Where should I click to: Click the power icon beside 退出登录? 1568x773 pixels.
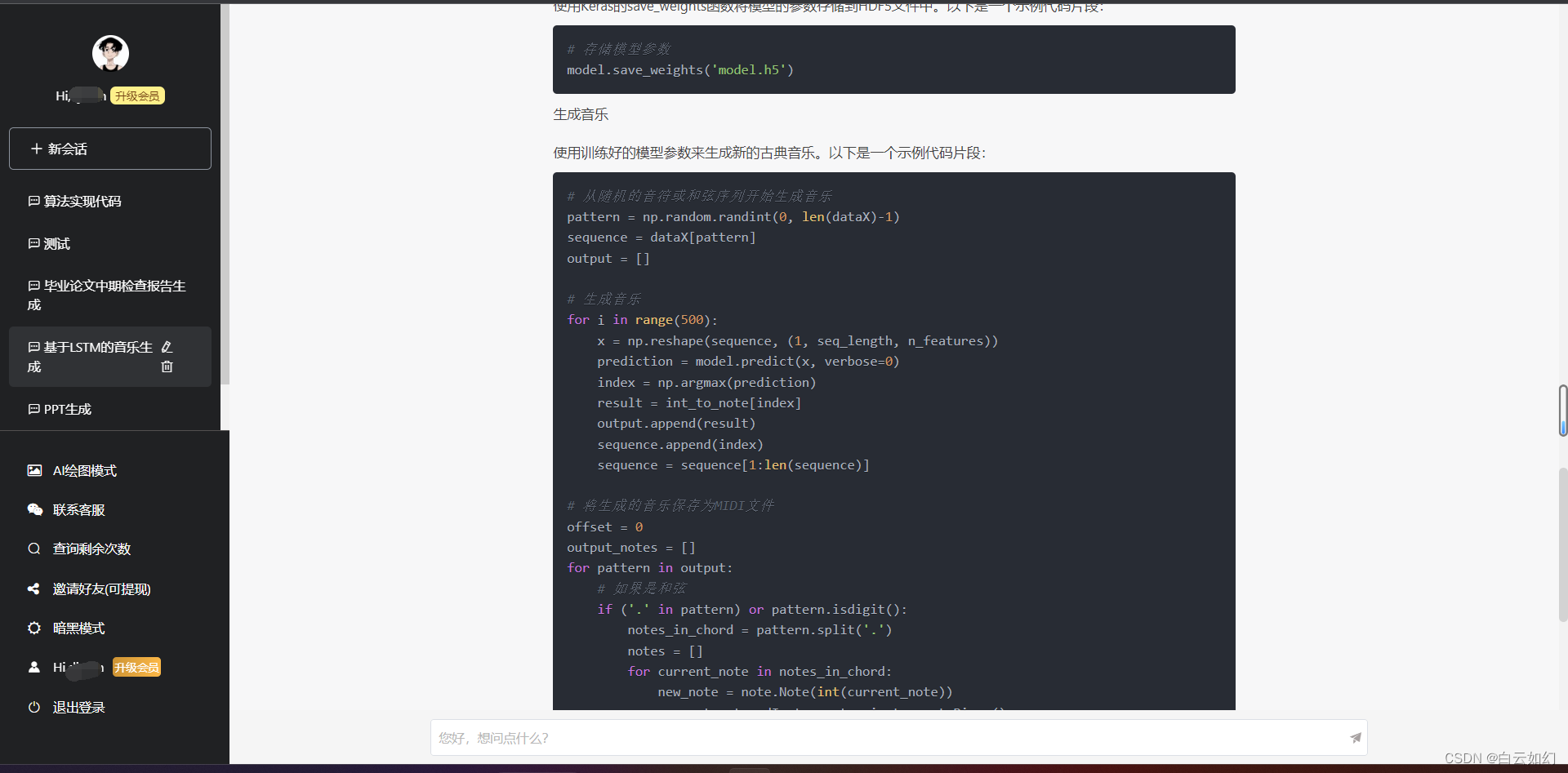[34, 707]
